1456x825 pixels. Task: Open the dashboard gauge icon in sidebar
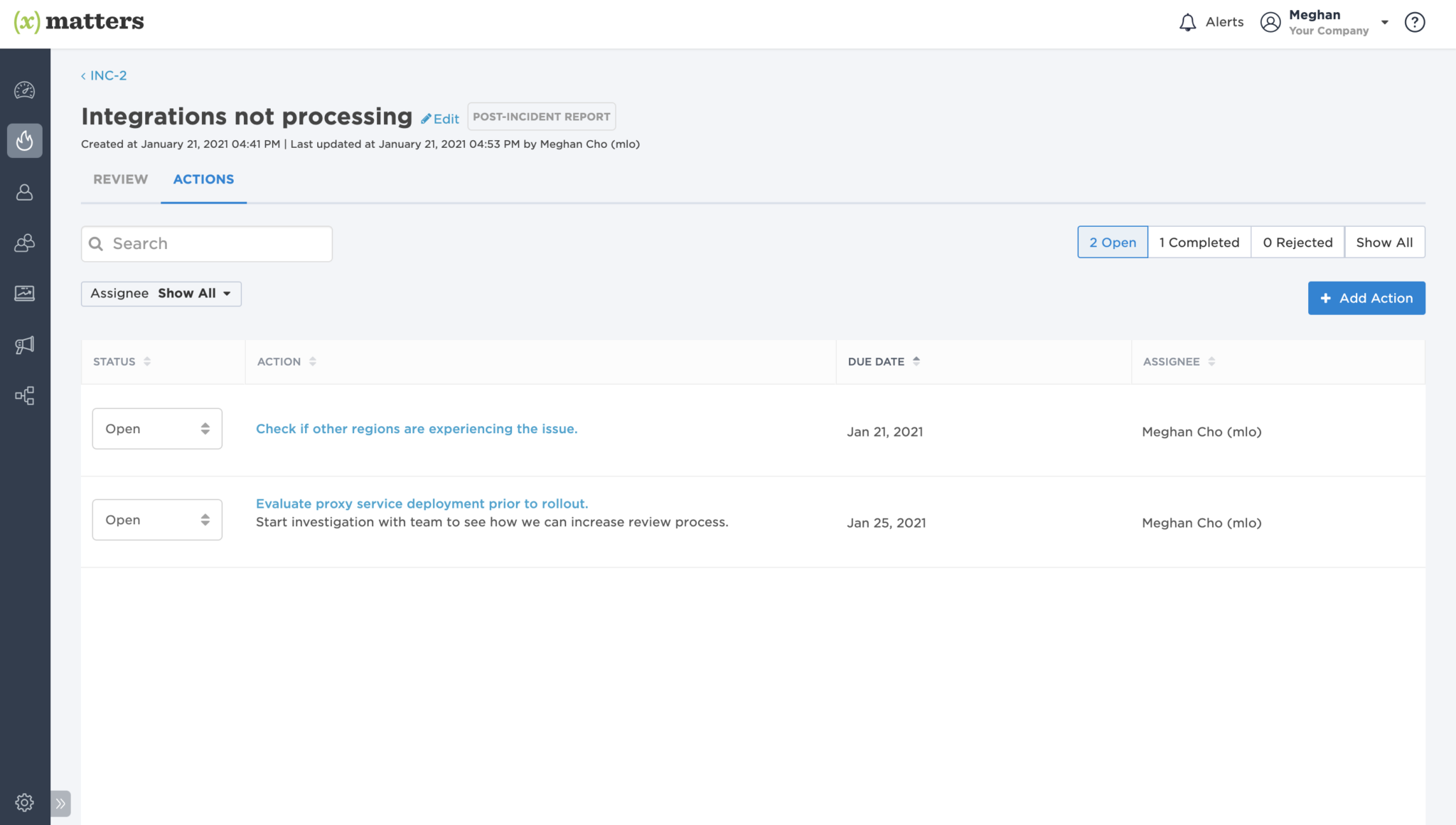(24, 90)
